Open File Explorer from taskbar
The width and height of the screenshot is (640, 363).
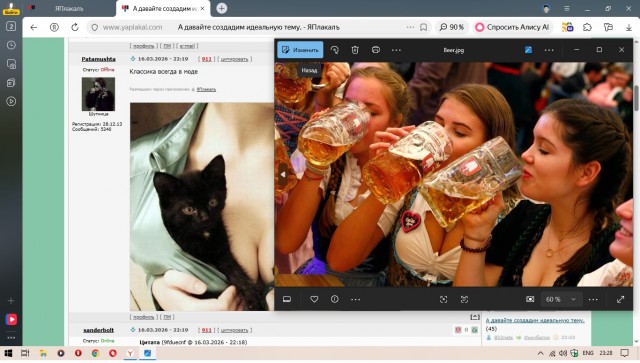[43, 353]
